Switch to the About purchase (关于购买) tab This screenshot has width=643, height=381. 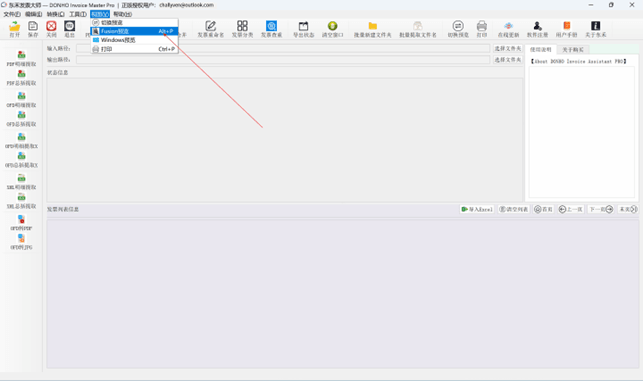pyautogui.click(x=573, y=50)
